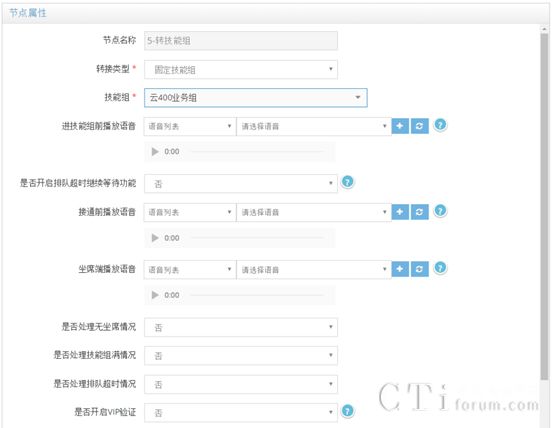554x428 pixels.
Task: Add voice for 进技能组前播放语音 with plus icon
Action: point(400,126)
